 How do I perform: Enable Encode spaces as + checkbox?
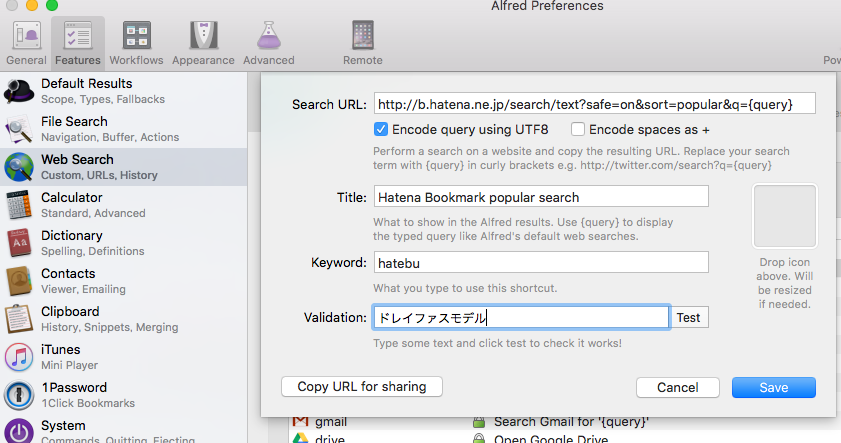pos(578,129)
